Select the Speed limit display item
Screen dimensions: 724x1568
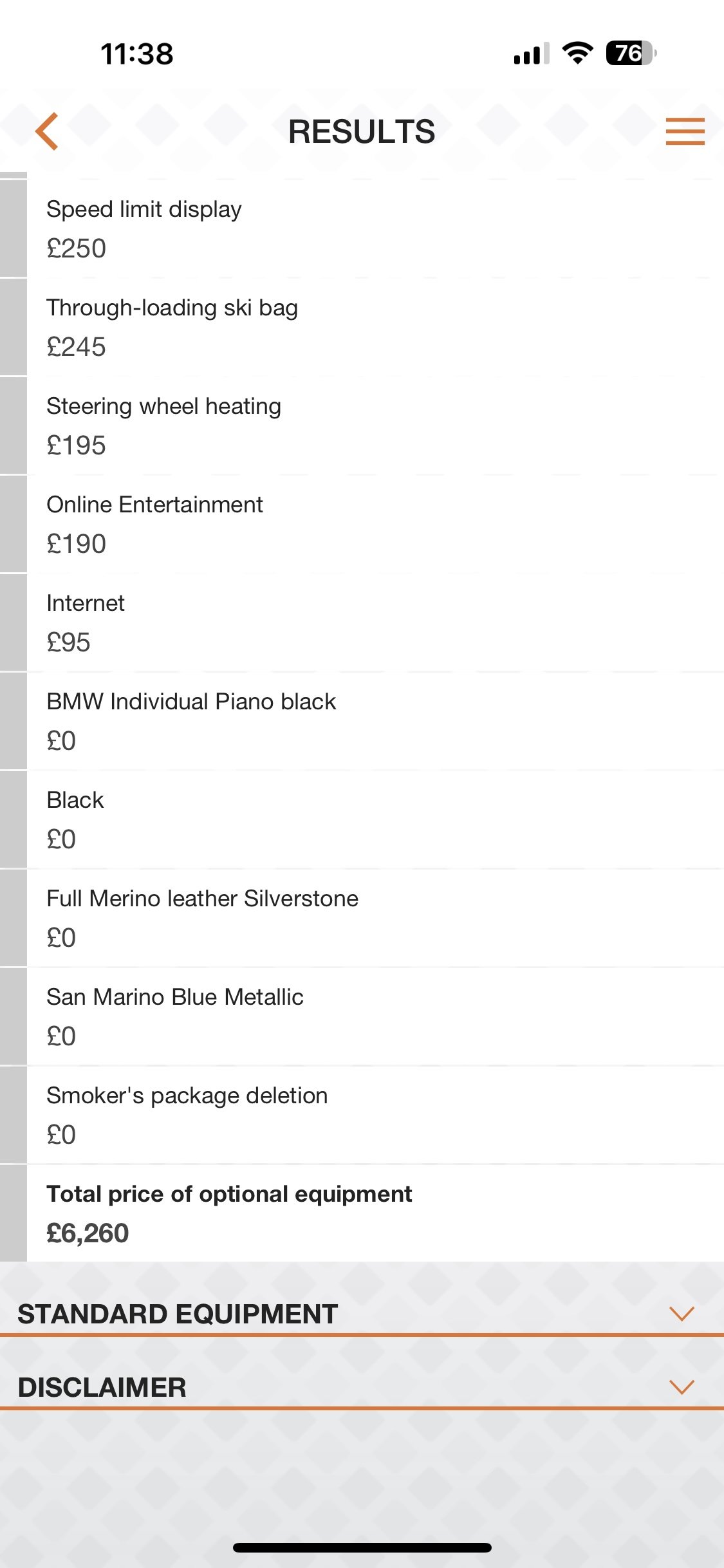point(144,228)
